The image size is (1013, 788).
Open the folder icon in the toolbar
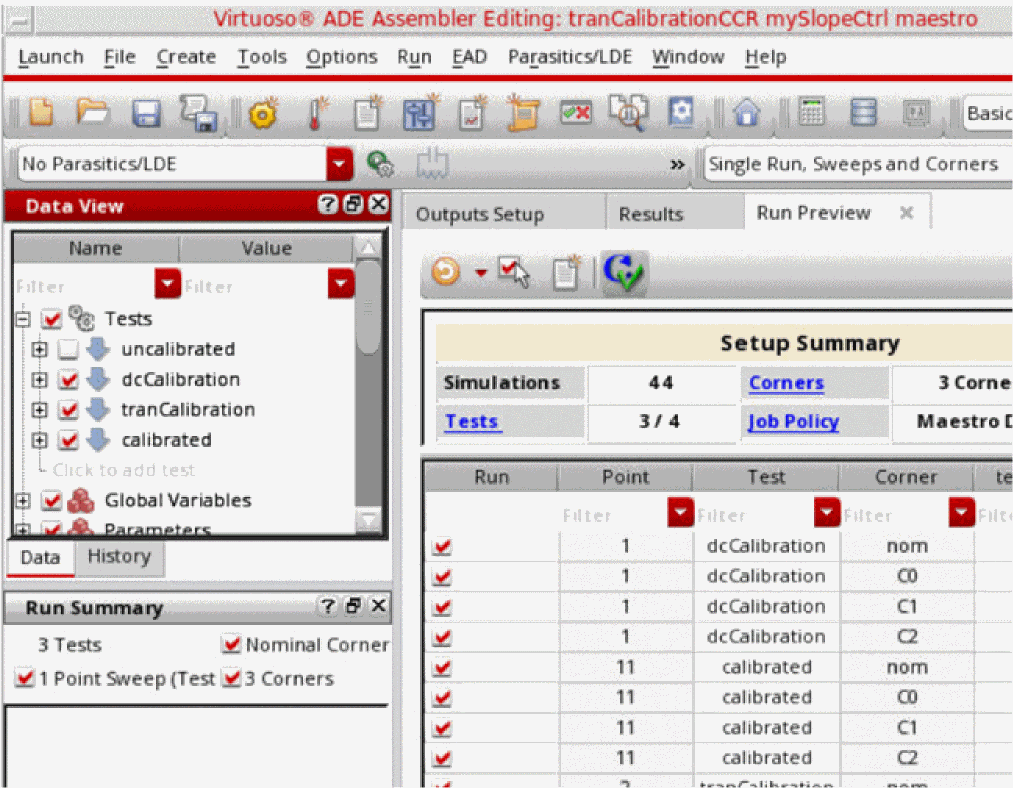[x=93, y=114]
